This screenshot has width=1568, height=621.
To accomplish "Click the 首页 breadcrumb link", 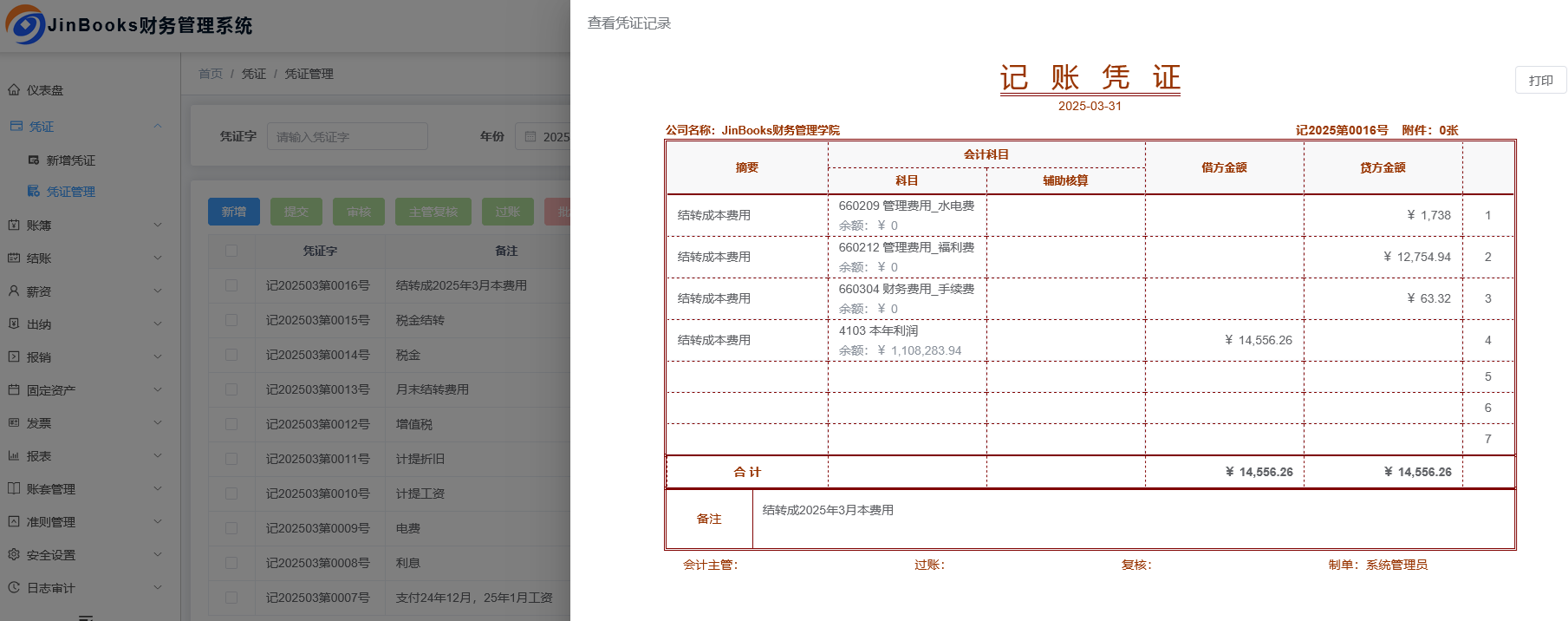I will point(211,74).
